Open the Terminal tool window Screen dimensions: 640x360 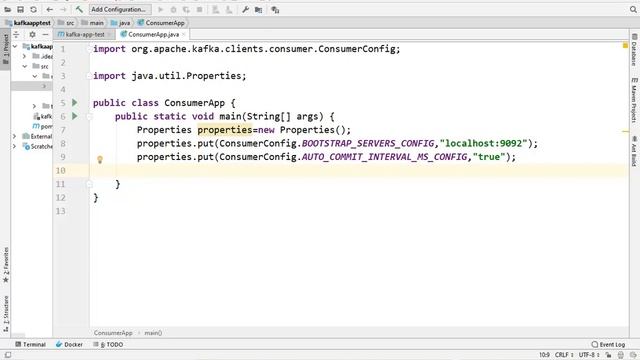(x=30, y=344)
